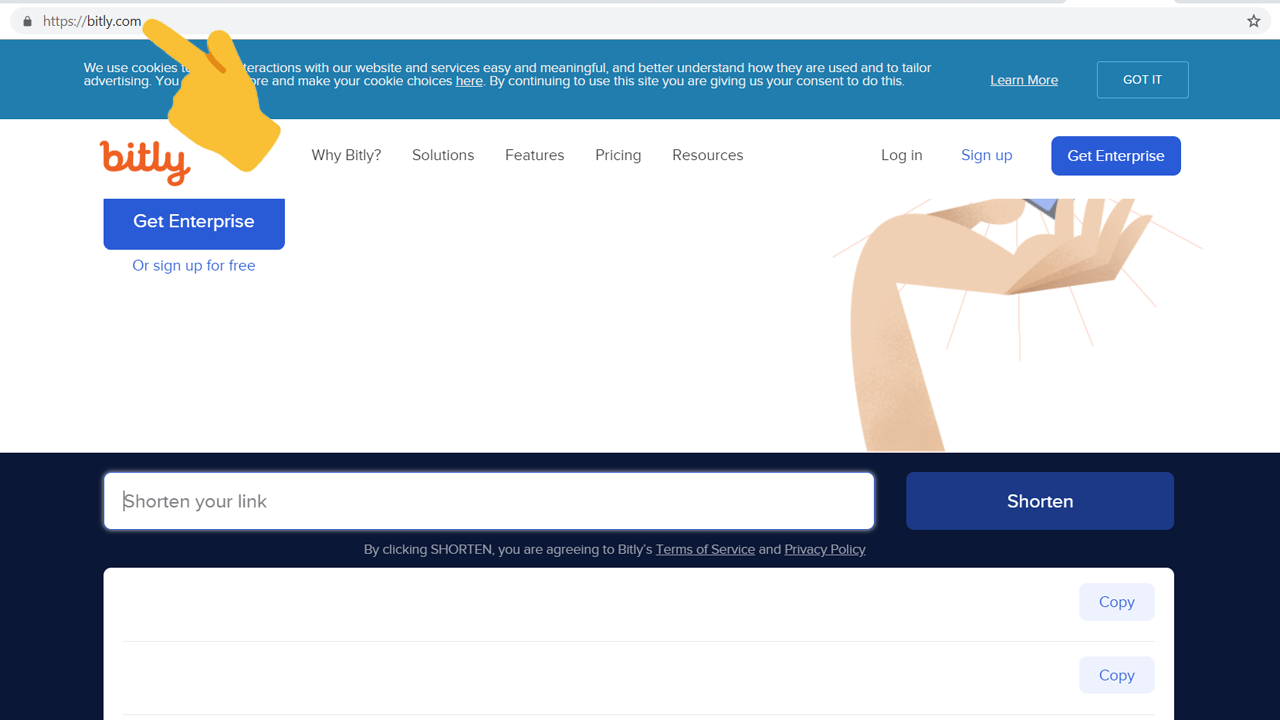Open Learn More in cookie banner
The image size is (1280, 720).
1024,80
